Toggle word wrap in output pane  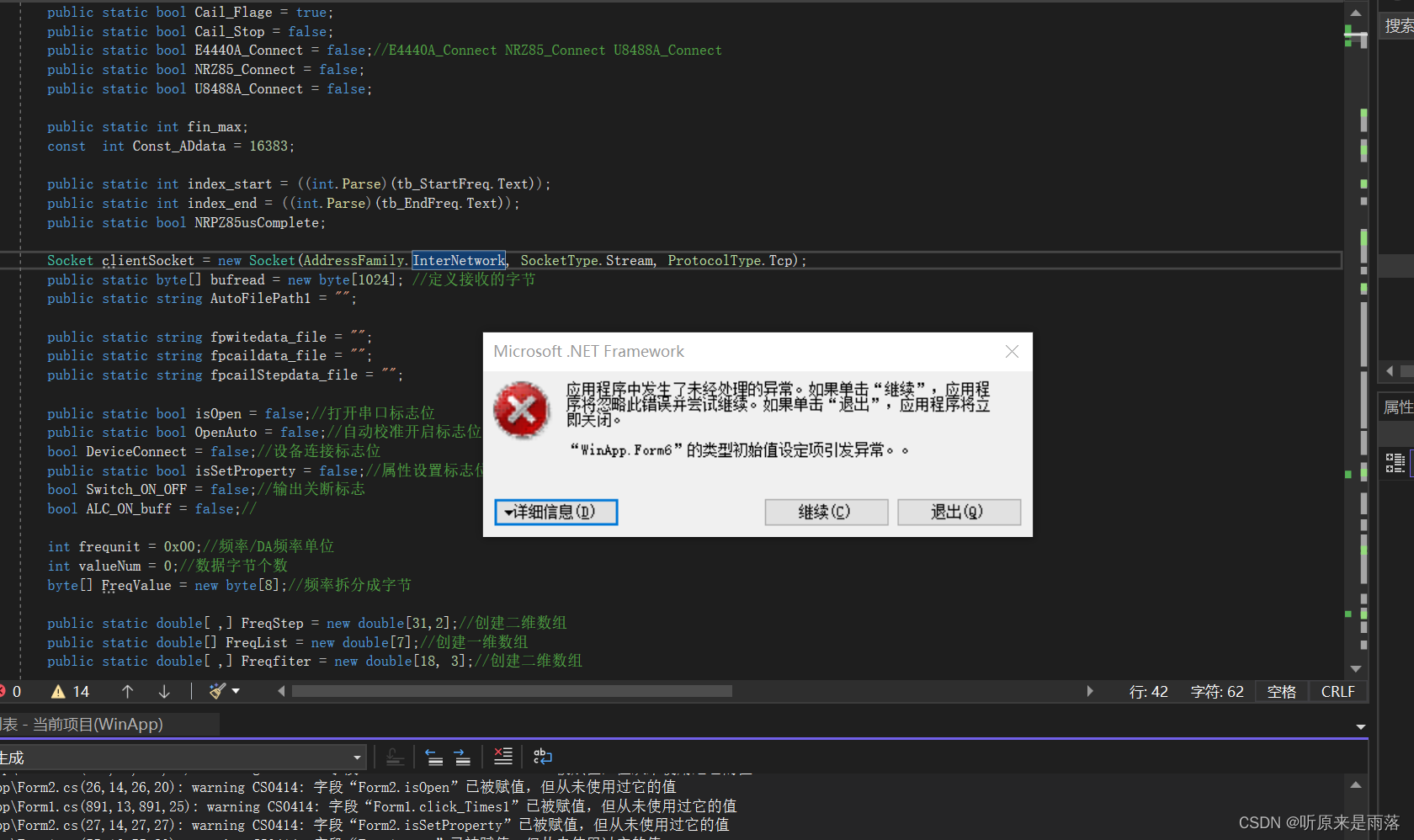tap(543, 757)
